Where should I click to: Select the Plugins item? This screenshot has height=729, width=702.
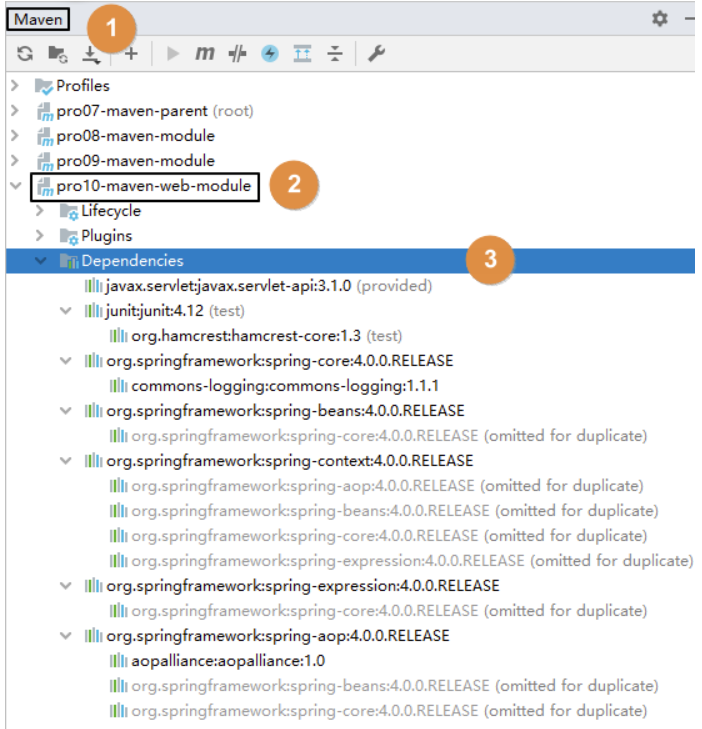coord(106,236)
